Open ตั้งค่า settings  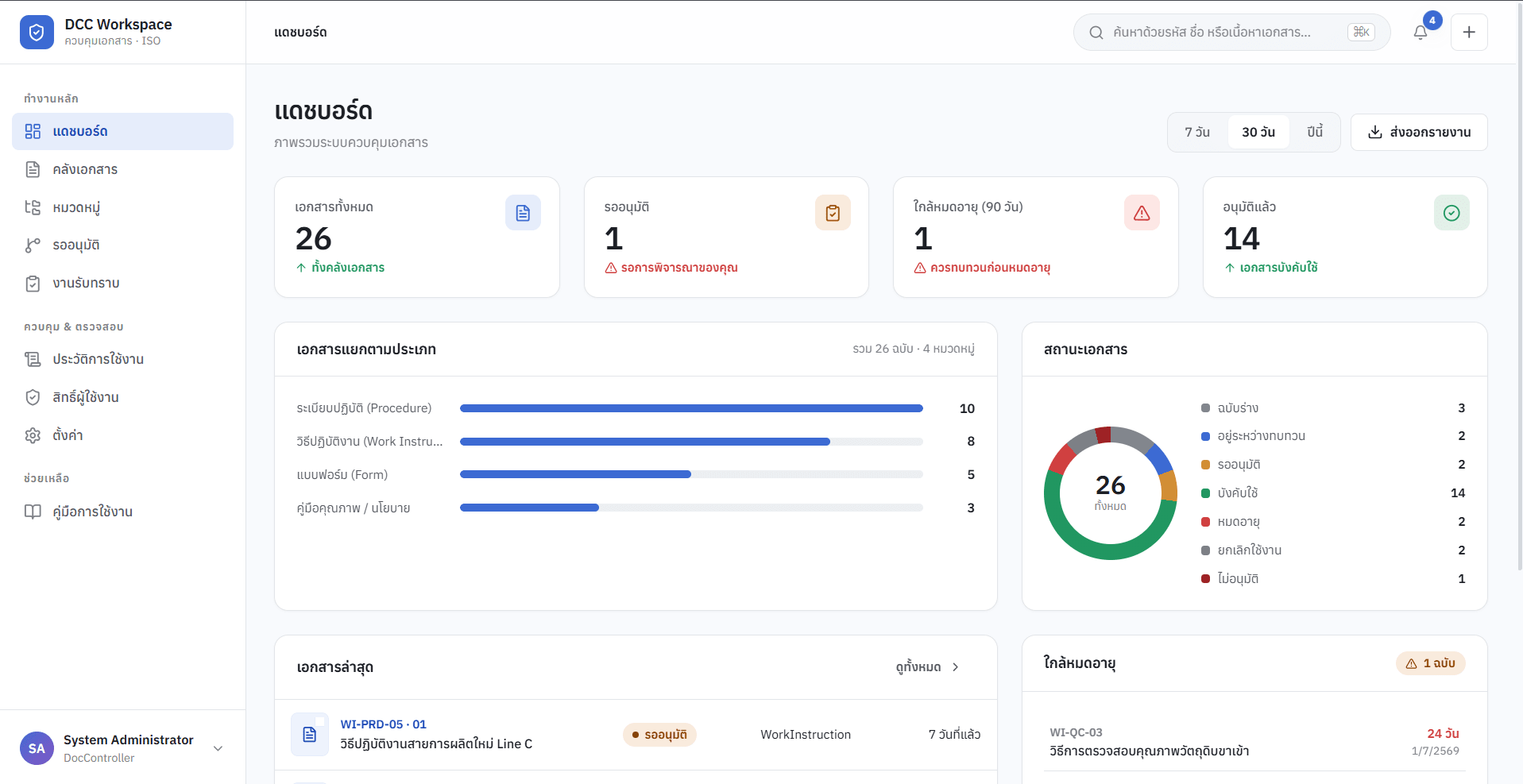pyautogui.click(x=122, y=435)
